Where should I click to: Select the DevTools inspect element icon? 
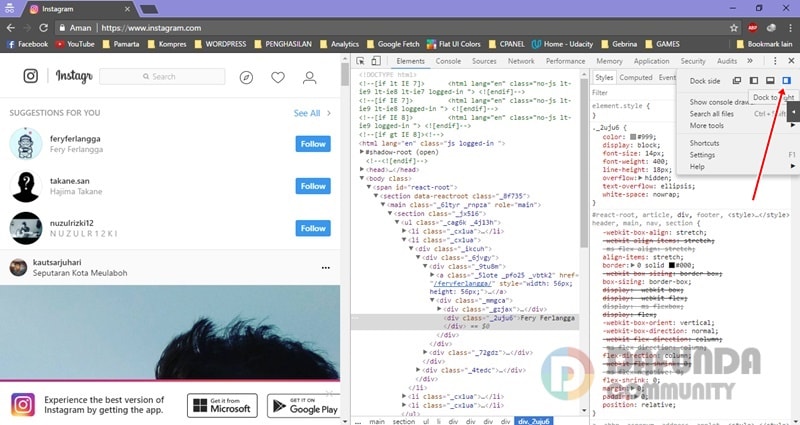point(361,61)
